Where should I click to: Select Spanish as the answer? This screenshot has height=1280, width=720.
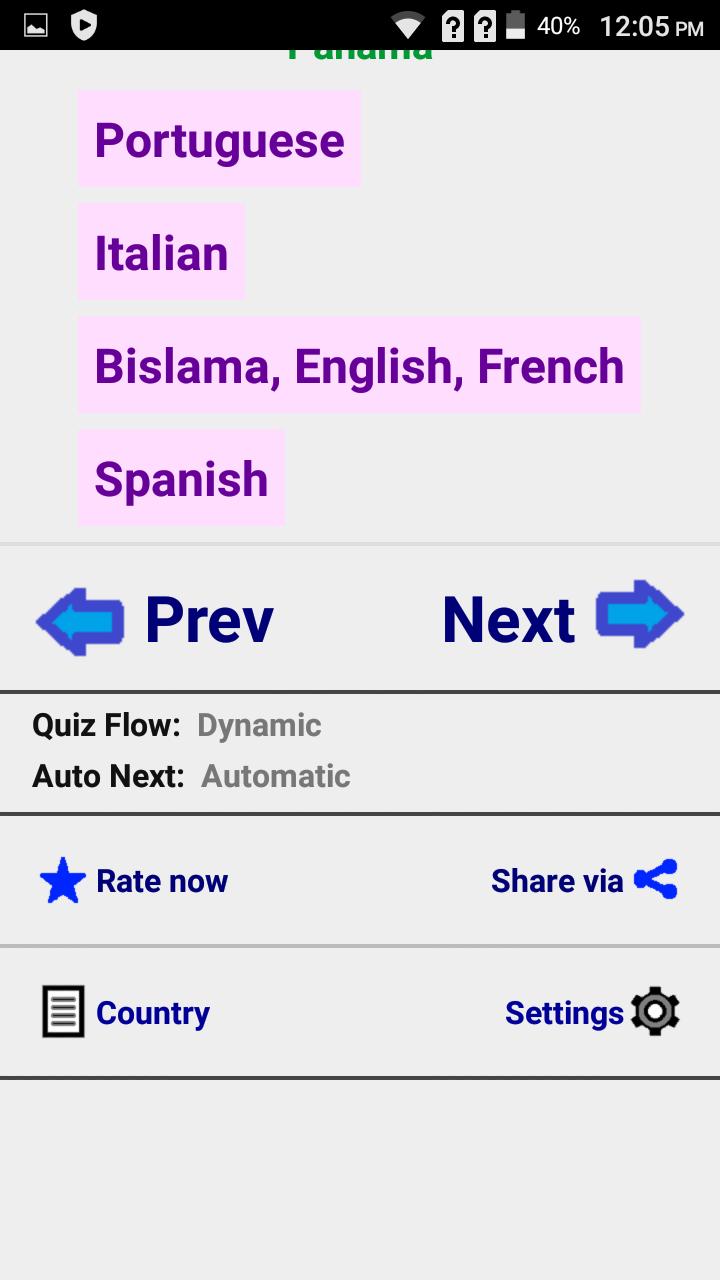click(x=181, y=479)
